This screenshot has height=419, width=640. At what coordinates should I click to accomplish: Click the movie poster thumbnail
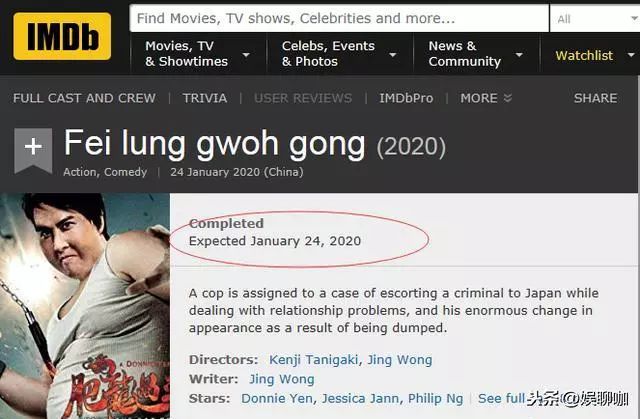click(85, 306)
